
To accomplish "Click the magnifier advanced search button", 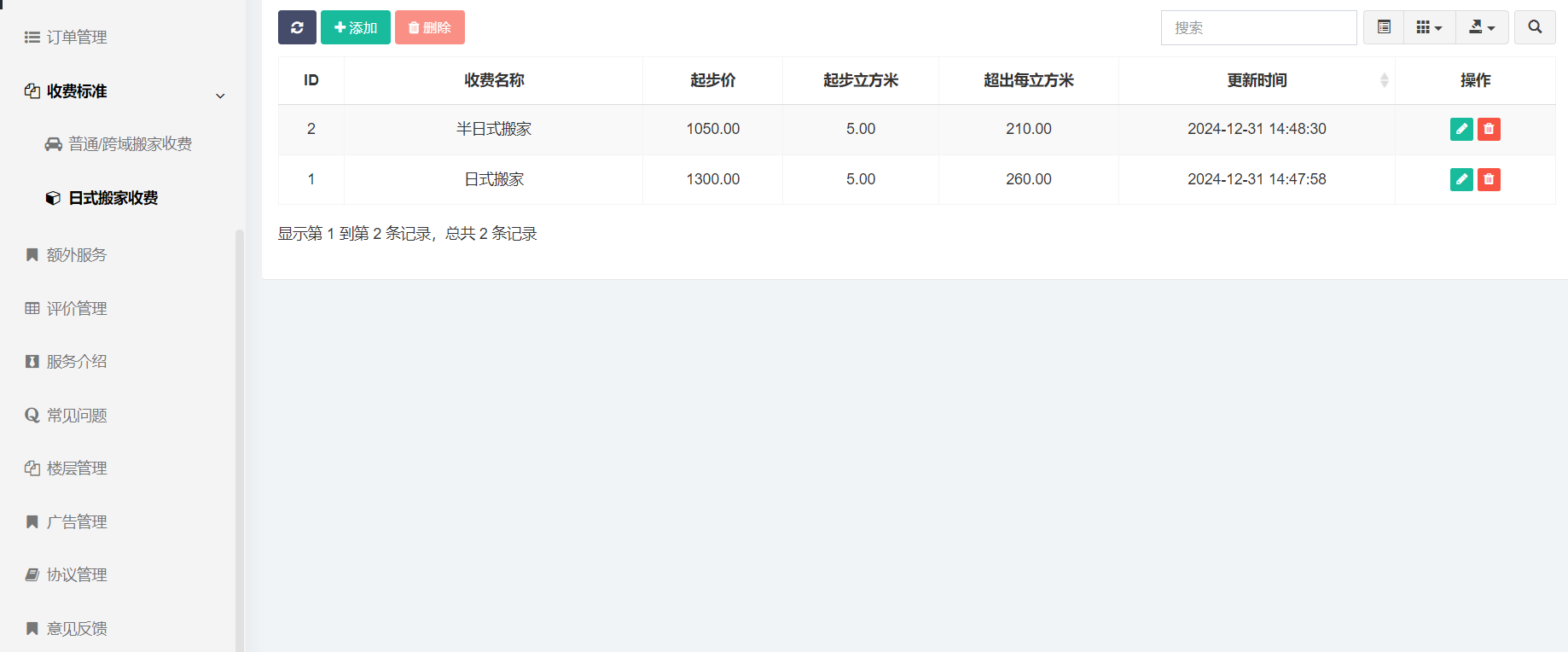I will click(1535, 27).
